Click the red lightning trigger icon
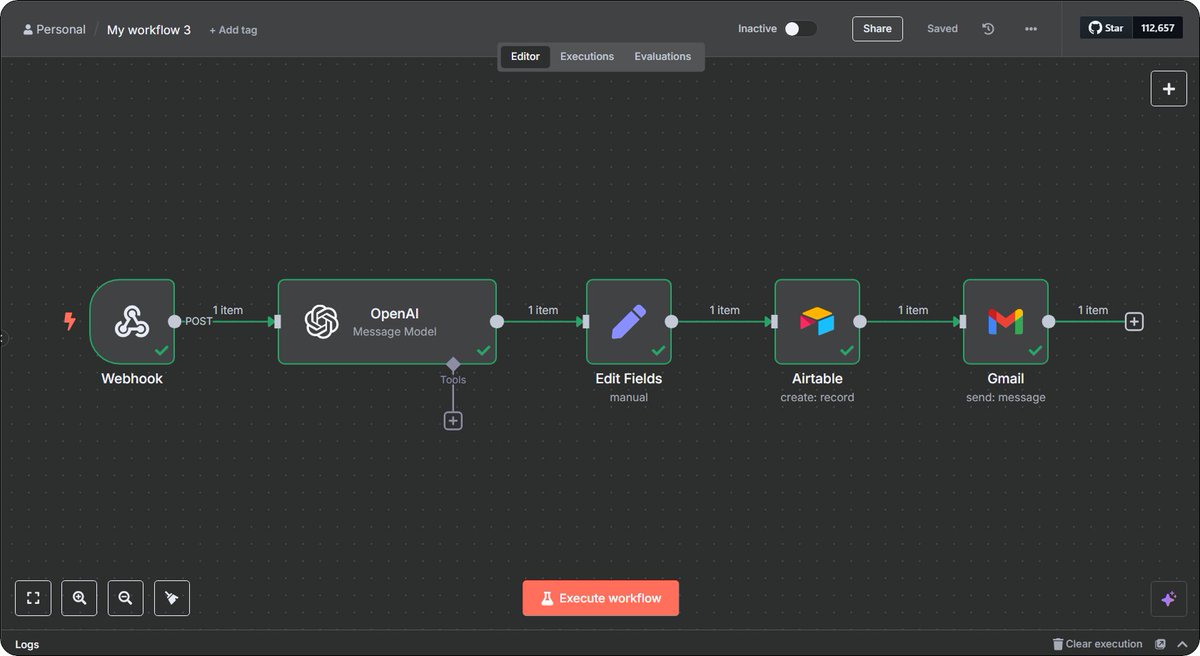Image resolution: width=1200 pixels, height=656 pixels. pyautogui.click(x=70, y=321)
